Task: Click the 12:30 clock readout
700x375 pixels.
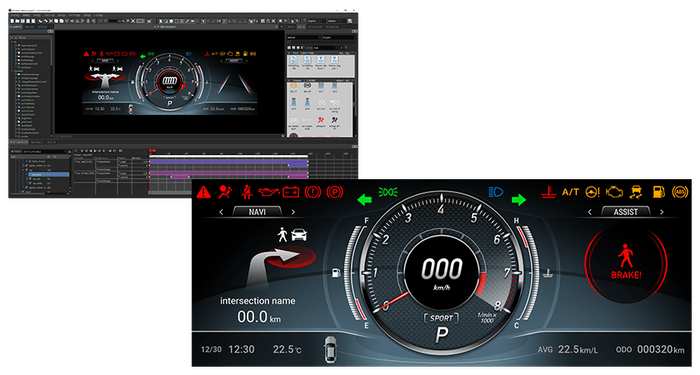Action: (241, 350)
